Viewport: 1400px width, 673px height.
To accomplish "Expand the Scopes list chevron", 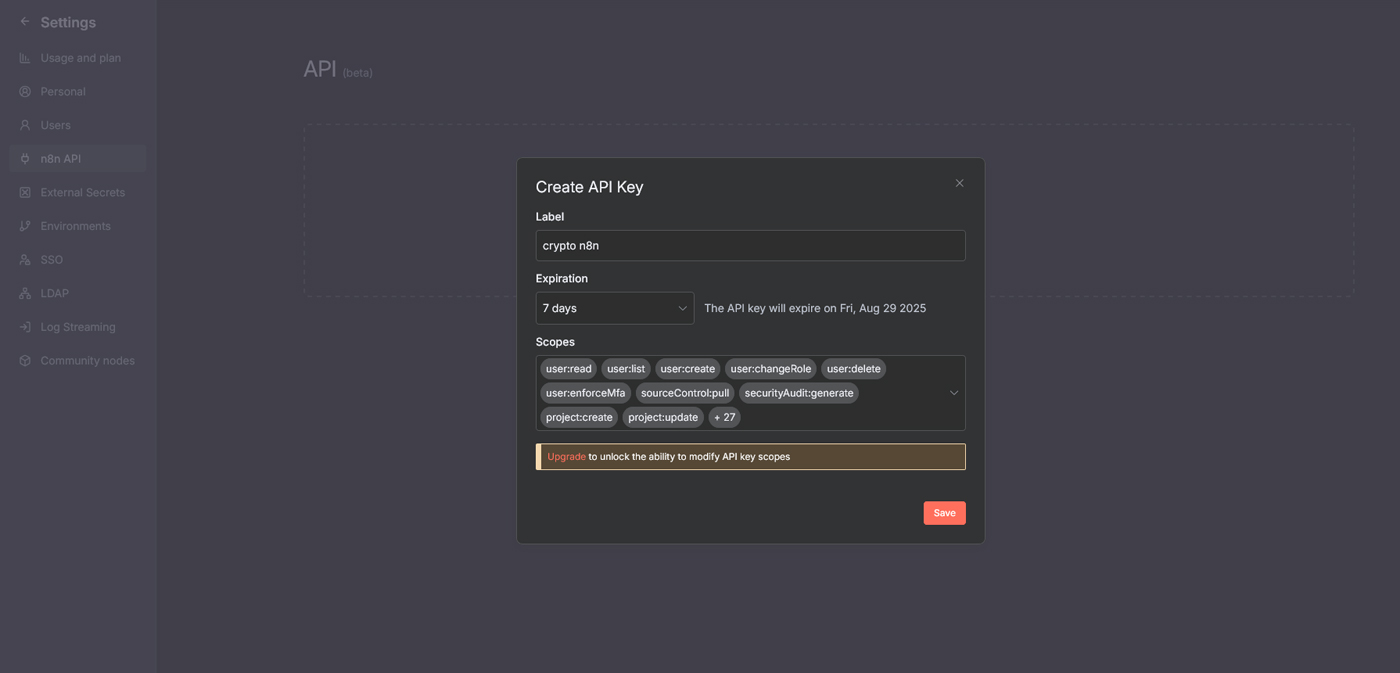I will point(953,392).
